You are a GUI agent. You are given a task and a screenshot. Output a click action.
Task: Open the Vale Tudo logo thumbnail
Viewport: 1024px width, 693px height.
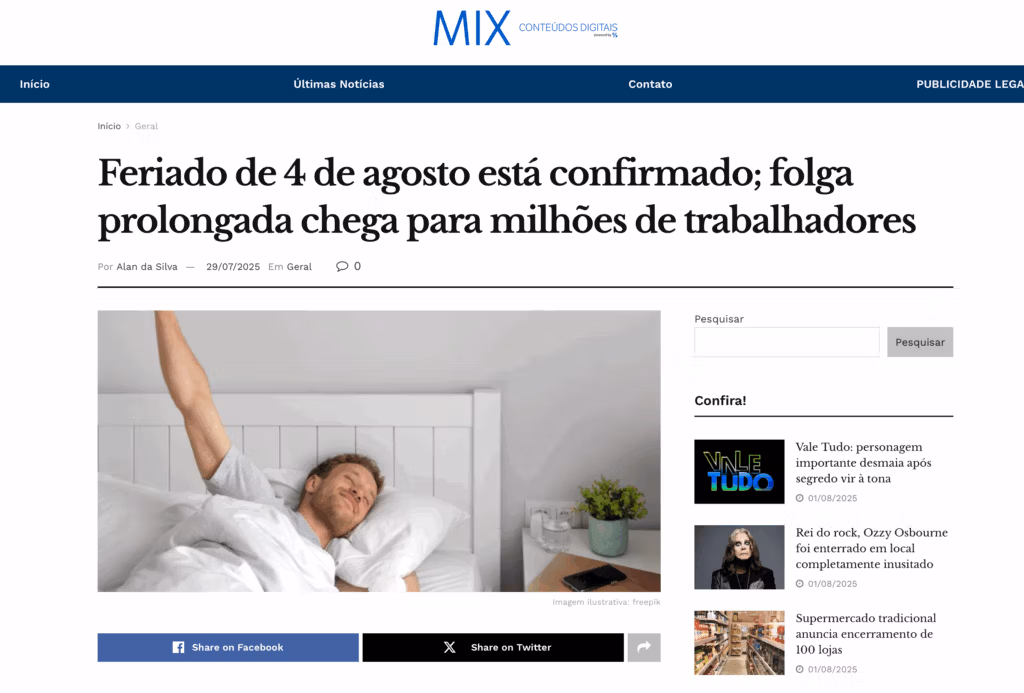(739, 472)
